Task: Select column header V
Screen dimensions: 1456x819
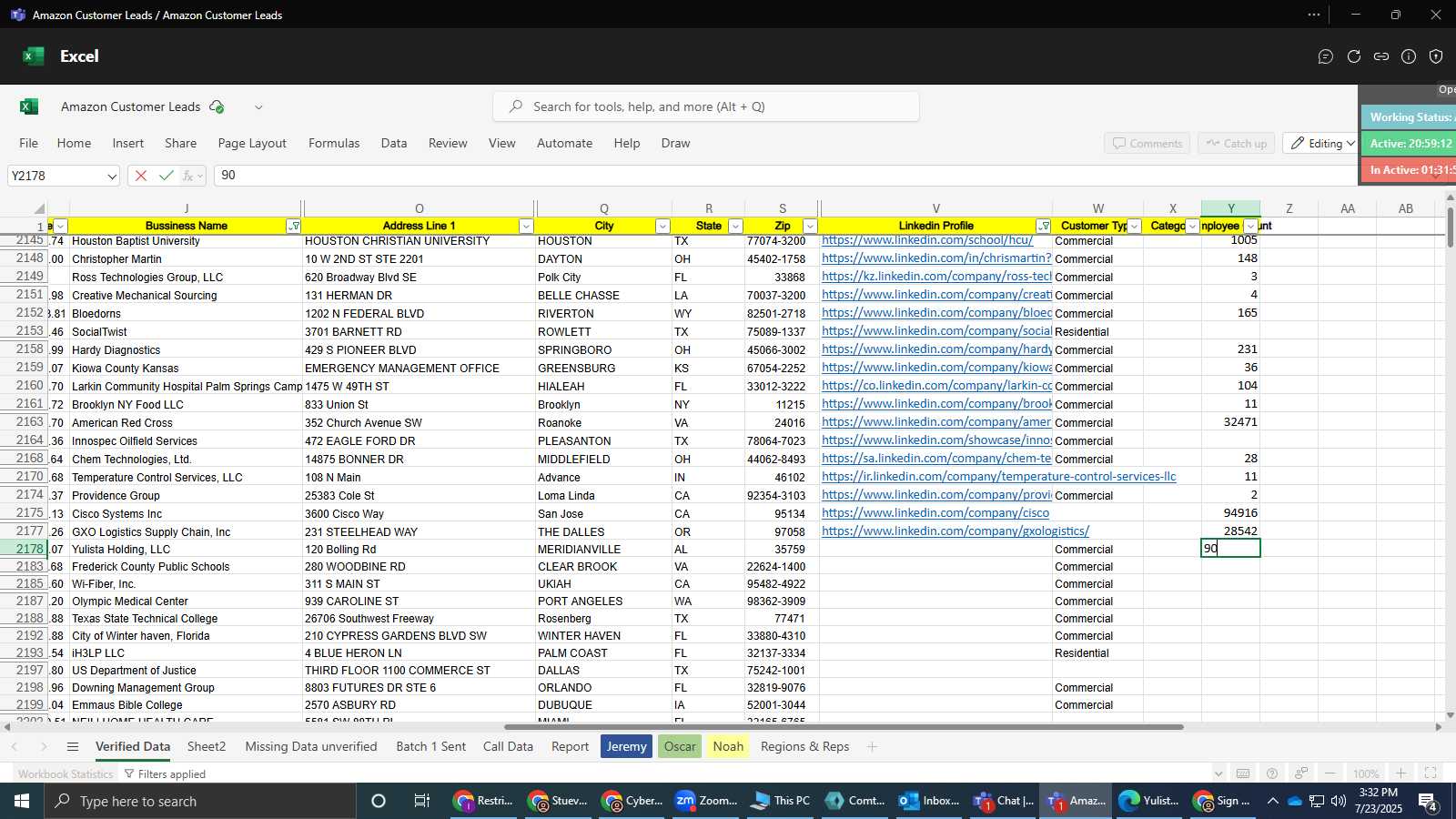Action: click(x=935, y=208)
